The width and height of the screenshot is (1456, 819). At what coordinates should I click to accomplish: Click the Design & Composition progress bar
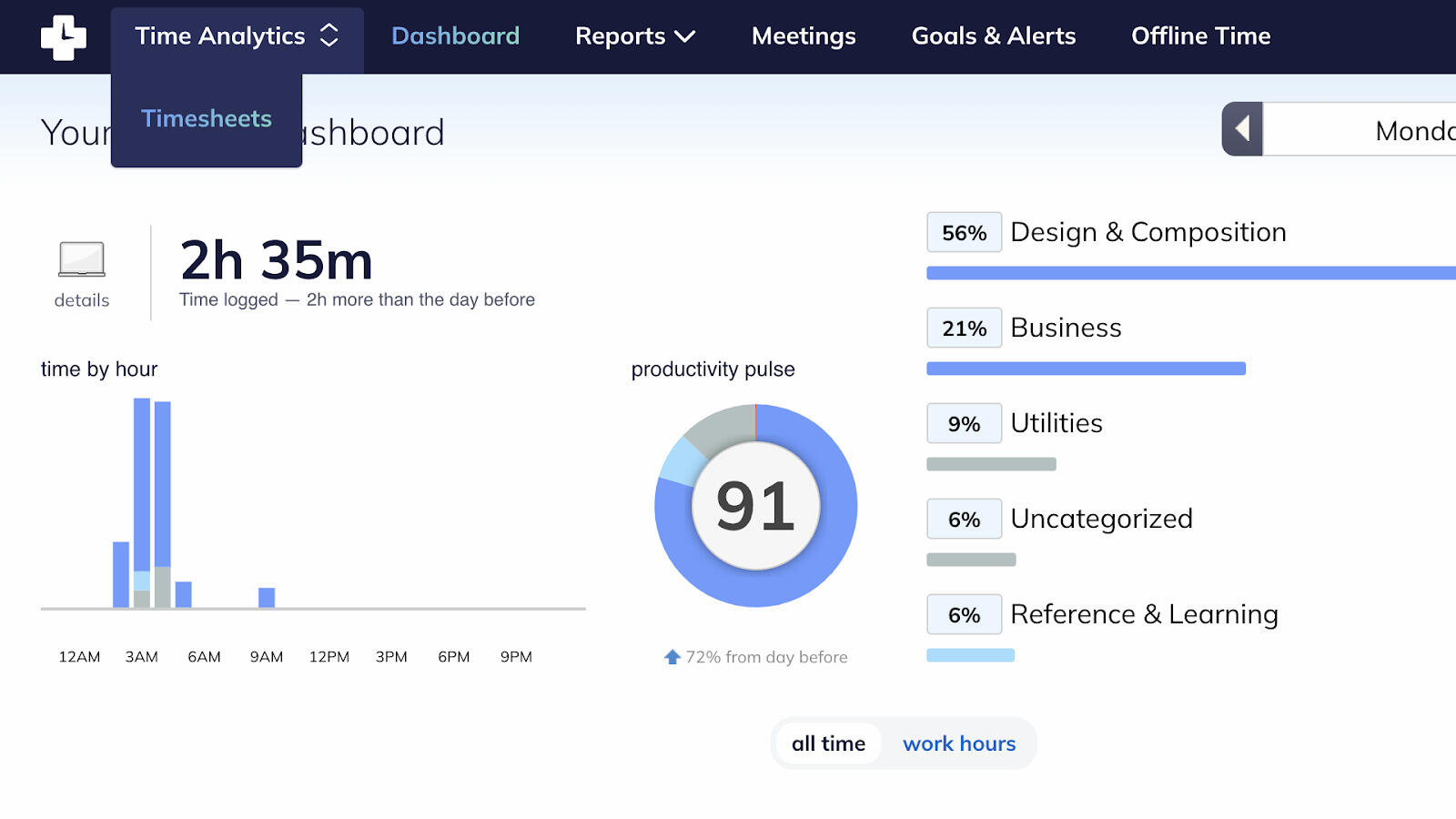pyautogui.click(x=1183, y=271)
